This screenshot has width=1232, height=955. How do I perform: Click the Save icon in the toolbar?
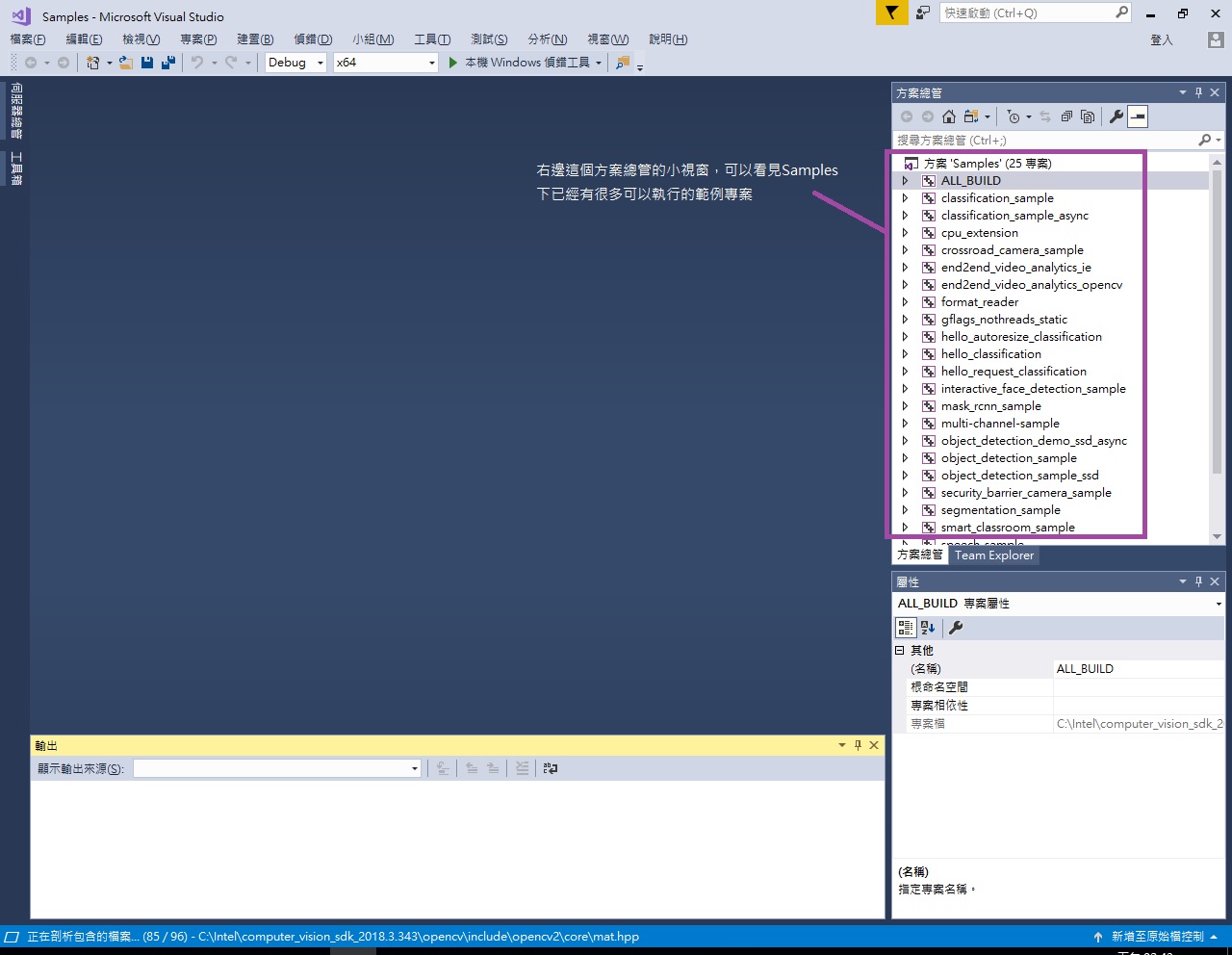(x=147, y=63)
